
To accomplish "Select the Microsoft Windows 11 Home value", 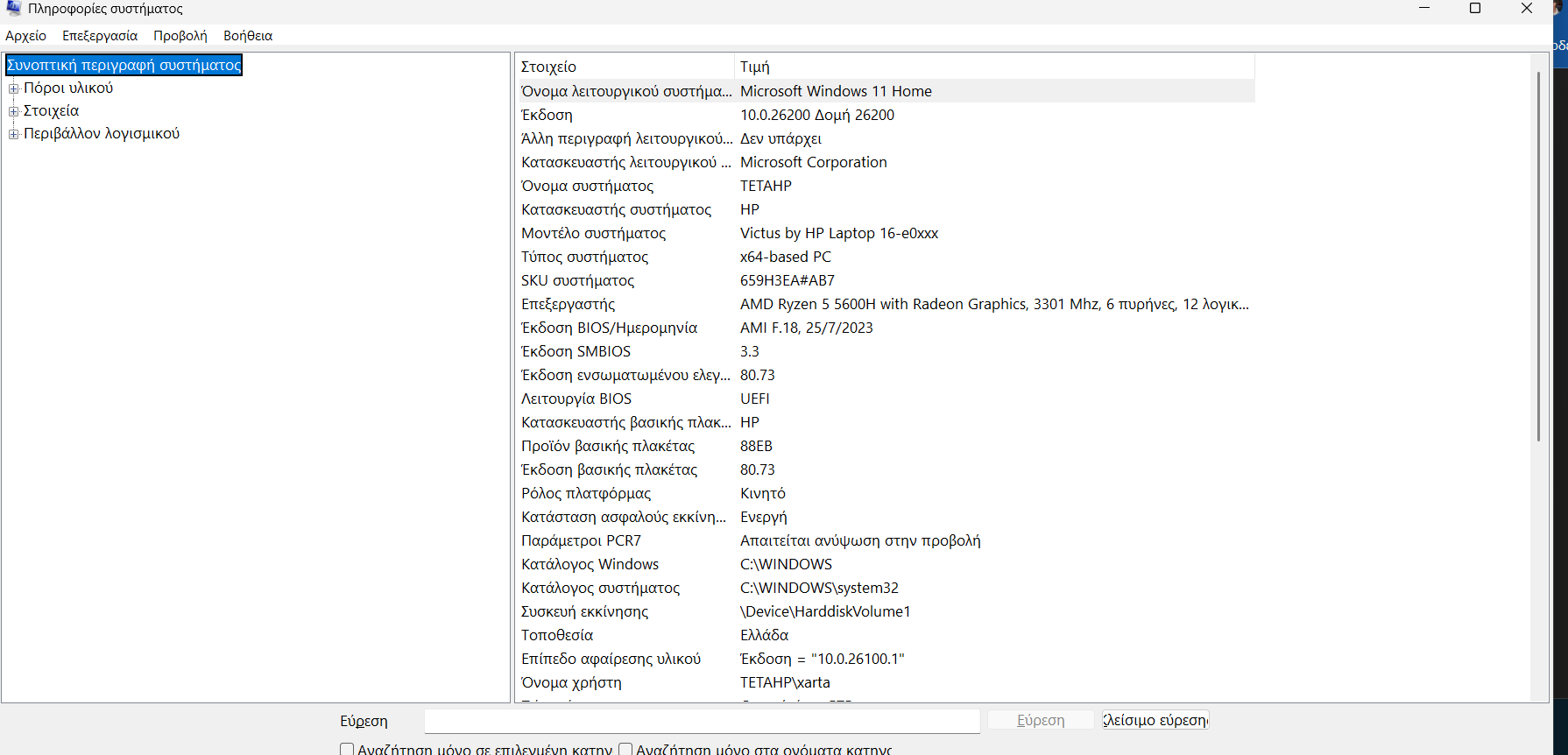I will coord(836,91).
